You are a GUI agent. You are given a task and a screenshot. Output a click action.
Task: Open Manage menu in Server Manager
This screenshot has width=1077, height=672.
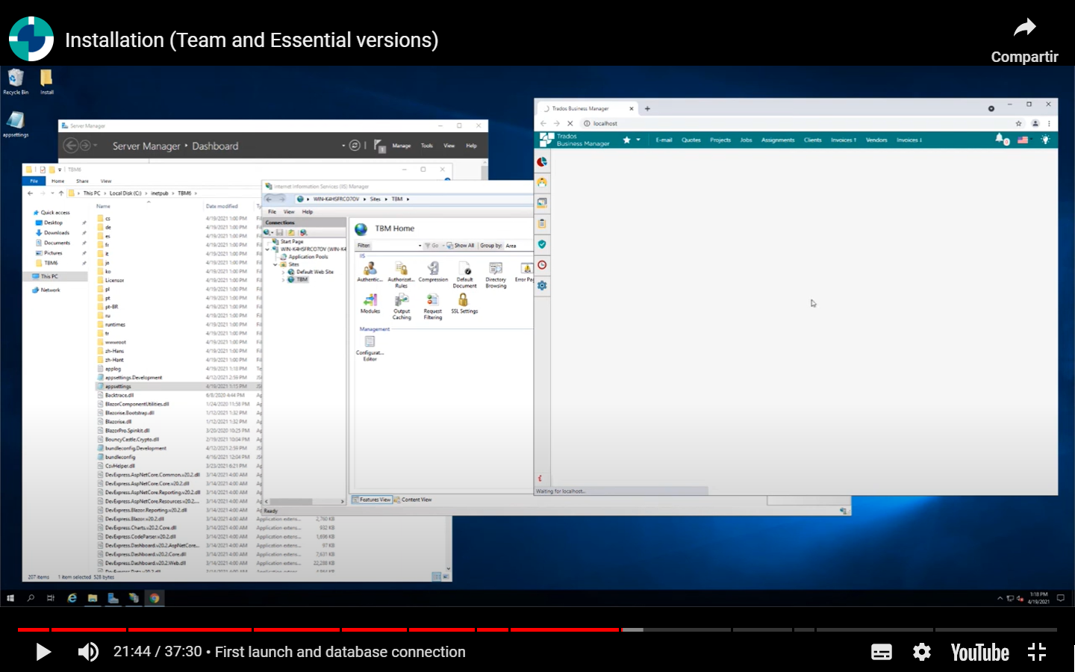pyautogui.click(x=401, y=146)
